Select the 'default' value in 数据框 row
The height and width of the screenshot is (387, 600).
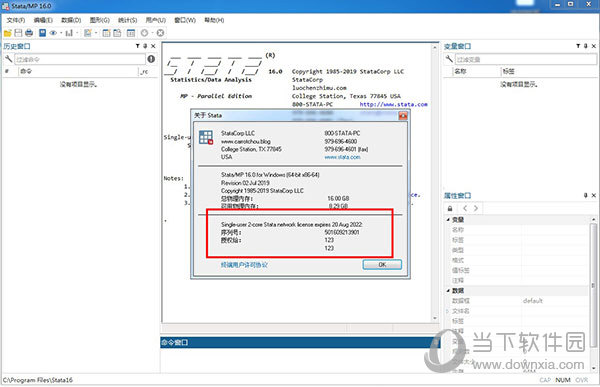(x=533, y=301)
